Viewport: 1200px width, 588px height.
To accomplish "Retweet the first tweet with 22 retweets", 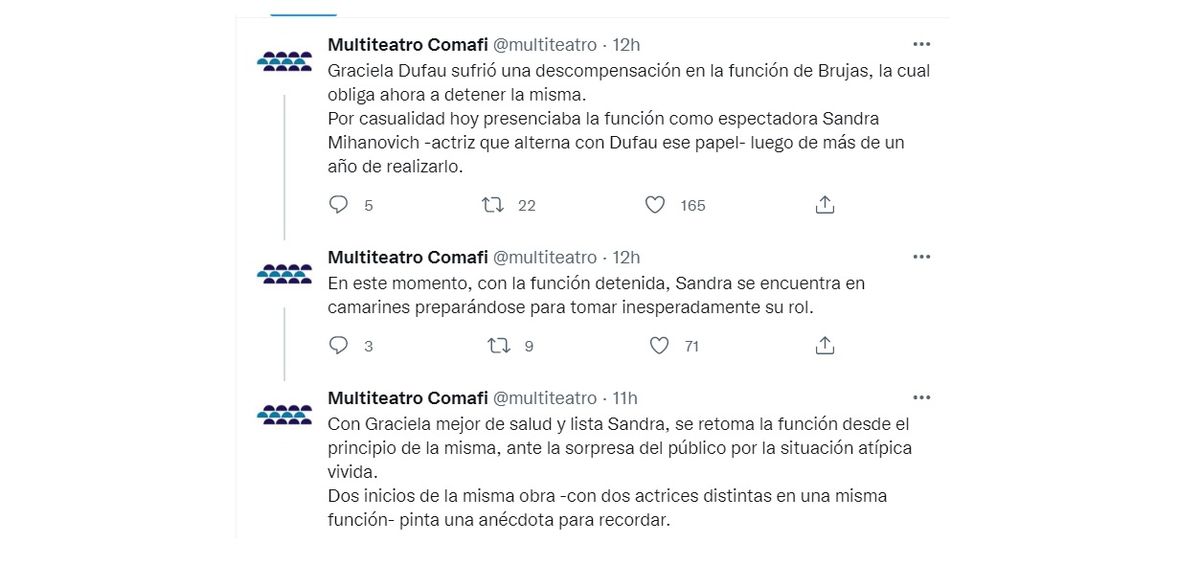I will click(x=492, y=205).
